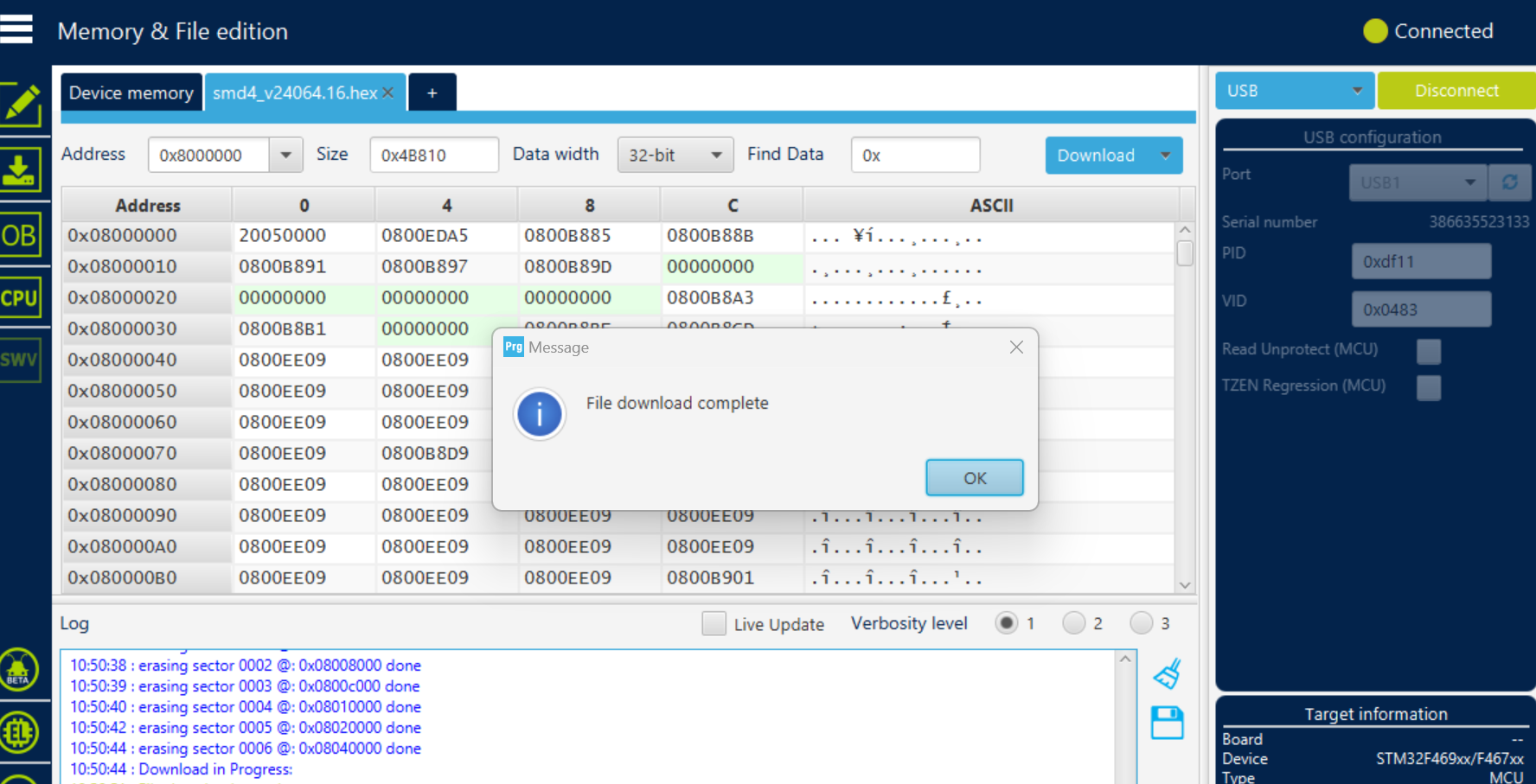Click serial number 386635523133

[1479, 221]
